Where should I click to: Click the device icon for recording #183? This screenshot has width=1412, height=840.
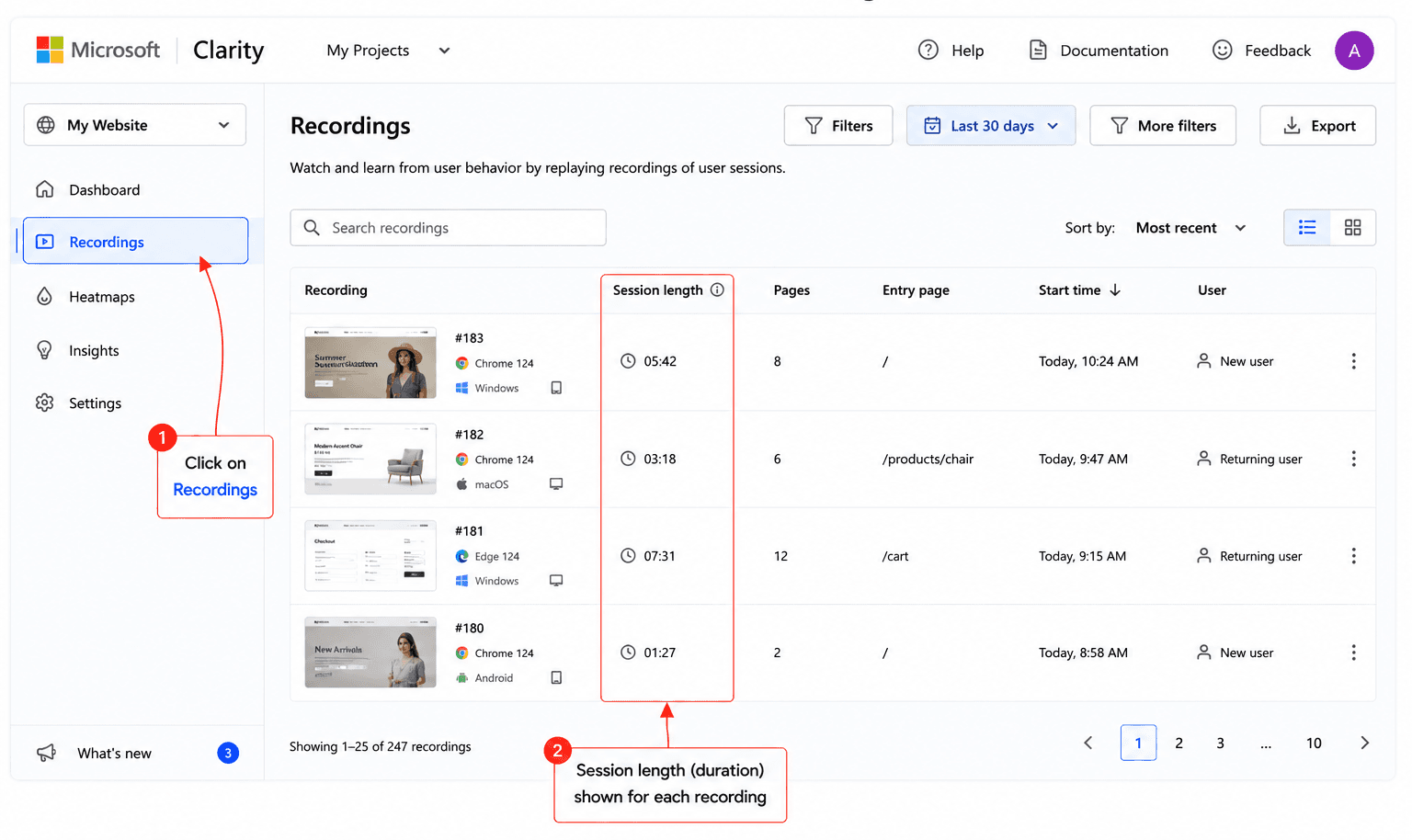pos(556,388)
